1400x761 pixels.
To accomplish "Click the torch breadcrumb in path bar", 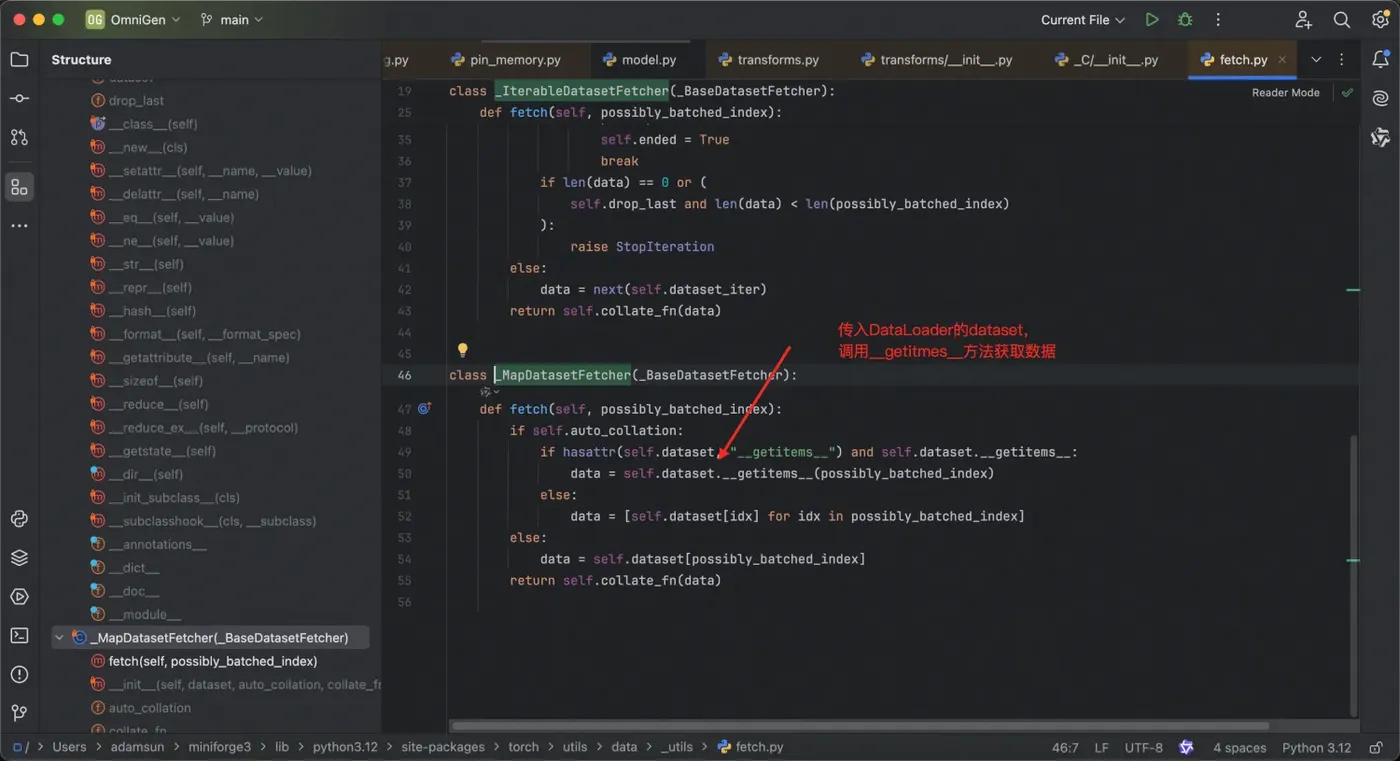I will [523, 747].
